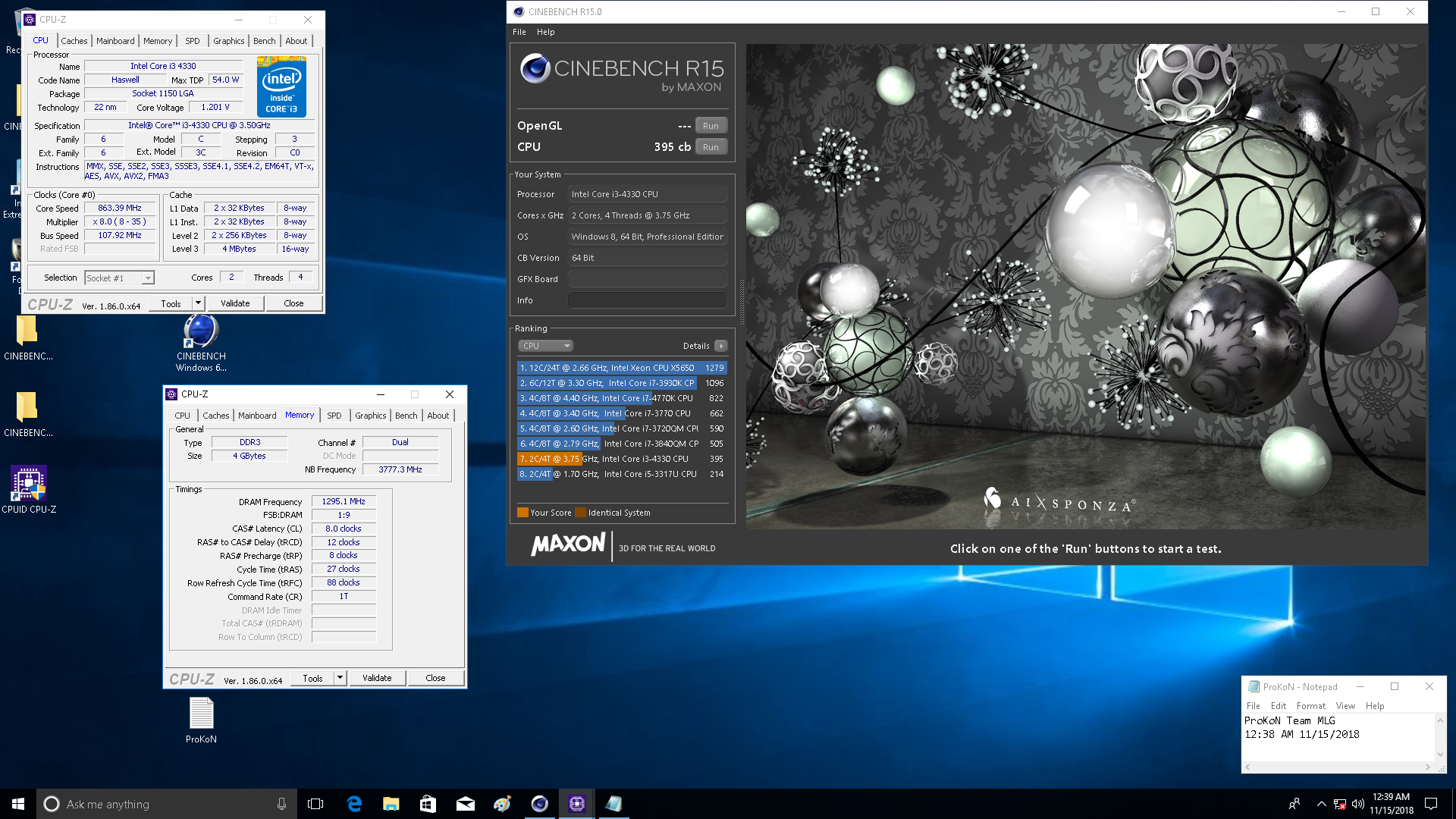Screen dimensions: 1456x819
Task: Open the ProKoN text file on desktop
Action: (201, 720)
